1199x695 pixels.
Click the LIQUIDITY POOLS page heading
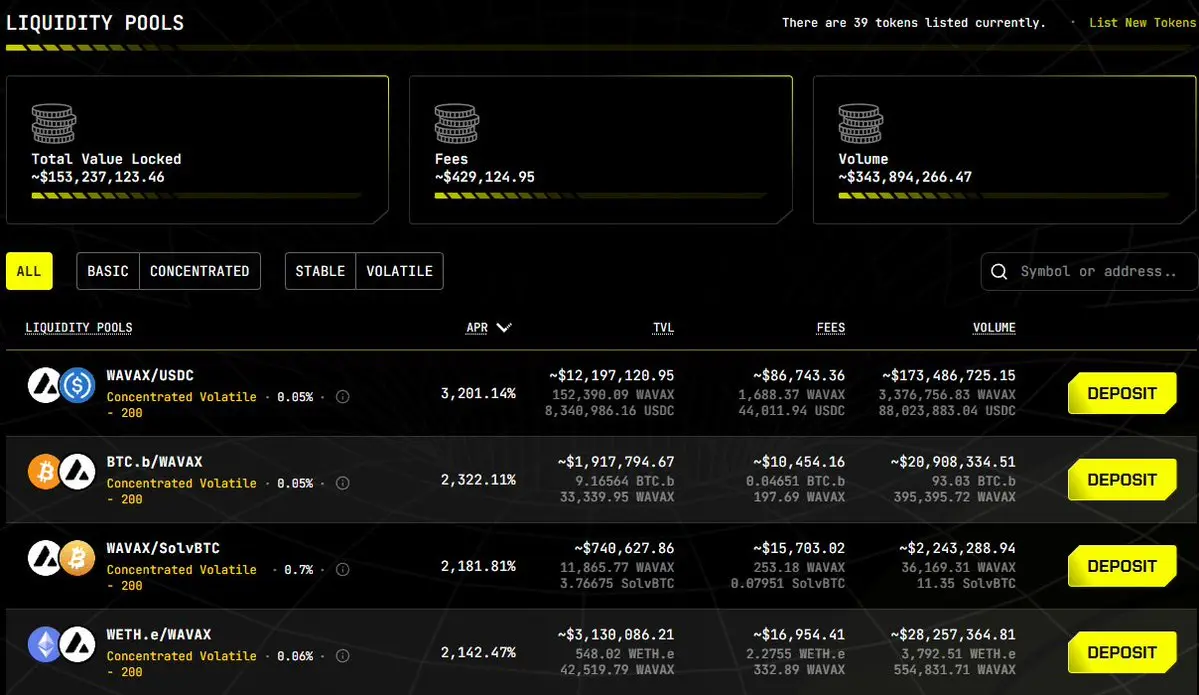point(95,23)
